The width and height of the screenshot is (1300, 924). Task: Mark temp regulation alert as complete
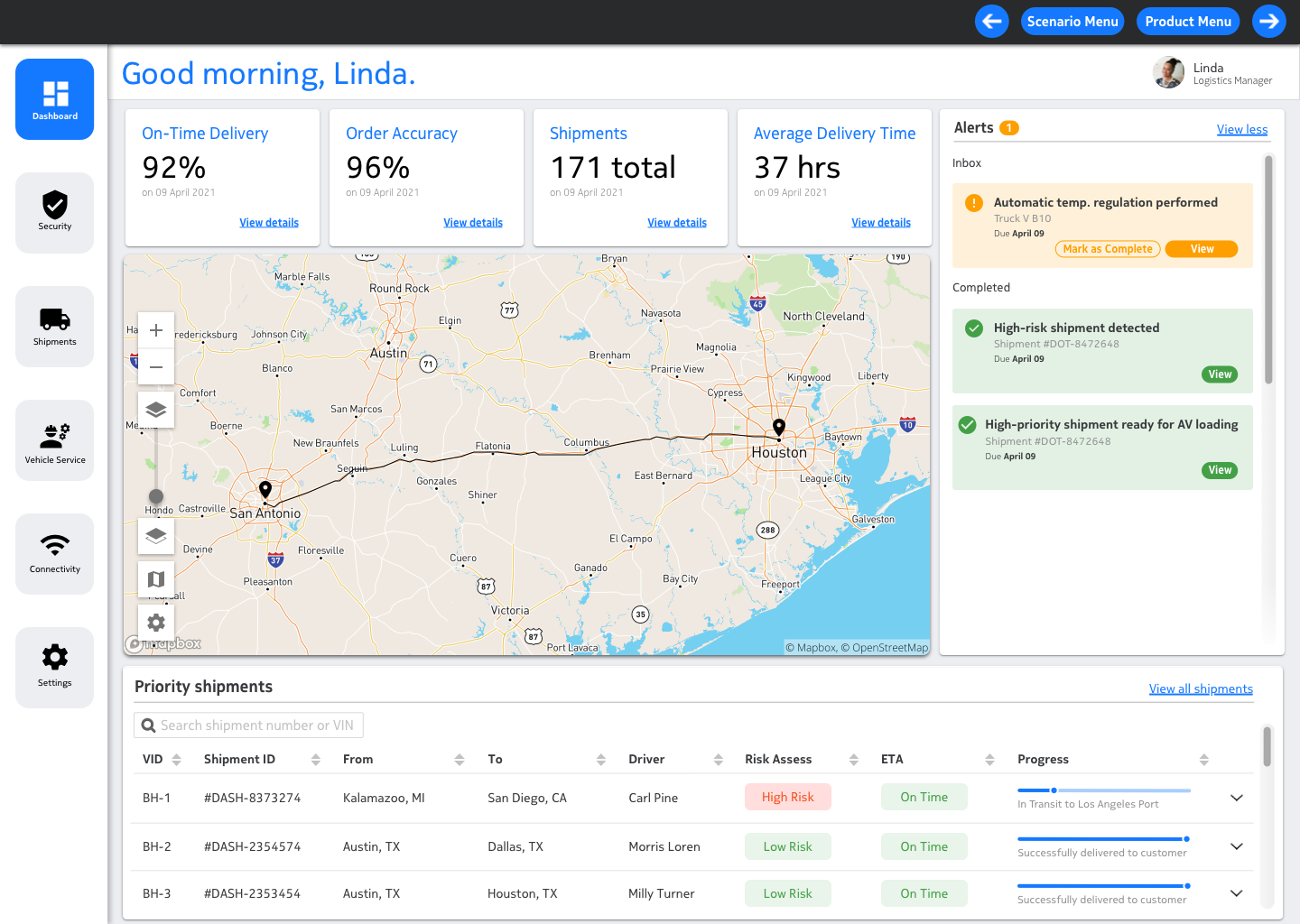(x=1108, y=249)
